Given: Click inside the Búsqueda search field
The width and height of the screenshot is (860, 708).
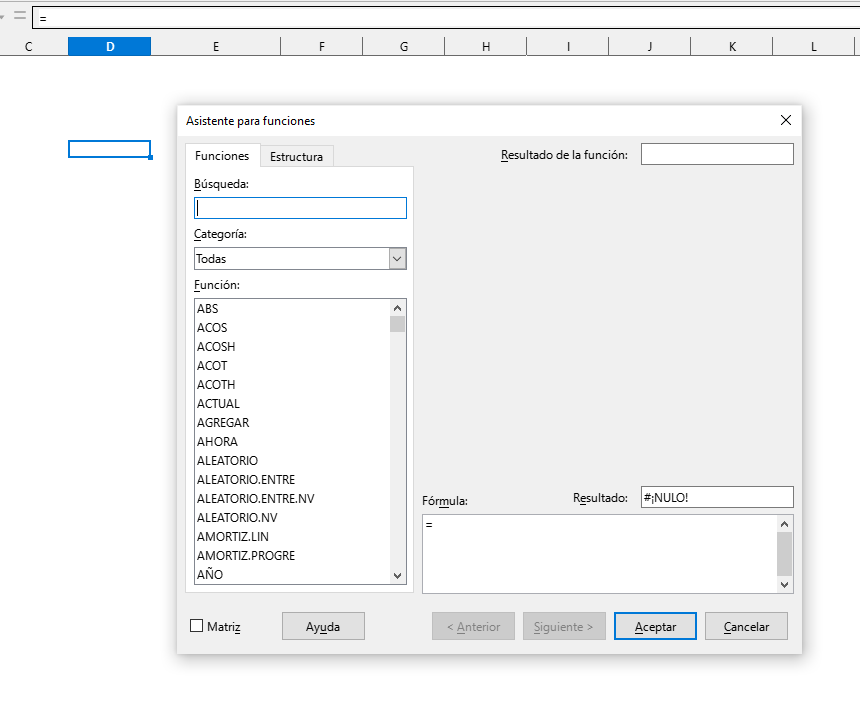Looking at the screenshot, I should pyautogui.click(x=300, y=207).
